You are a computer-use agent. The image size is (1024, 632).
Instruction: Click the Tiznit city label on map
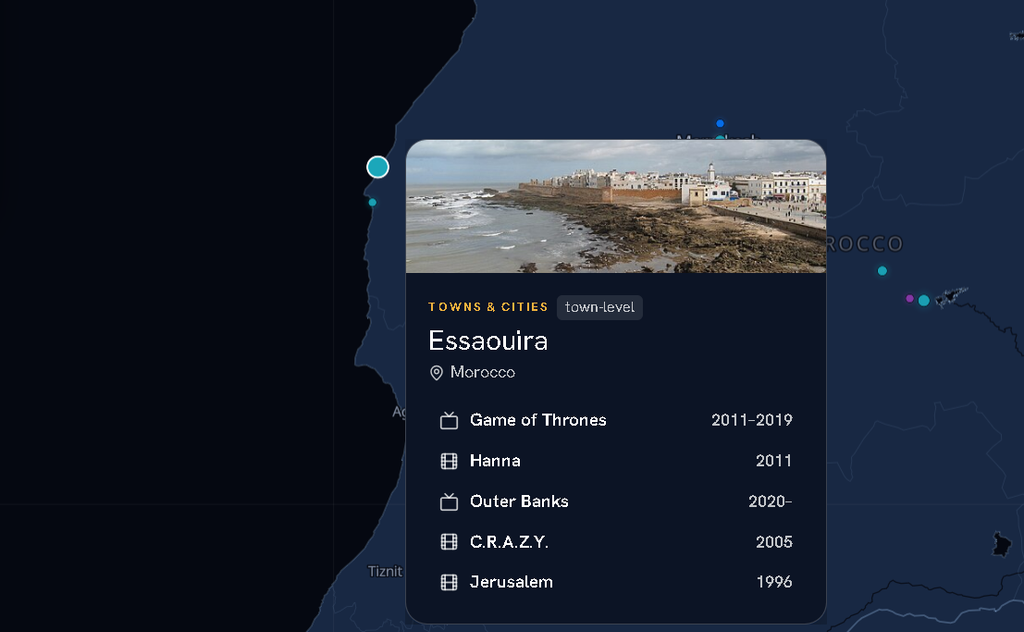[x=385, y=572]
